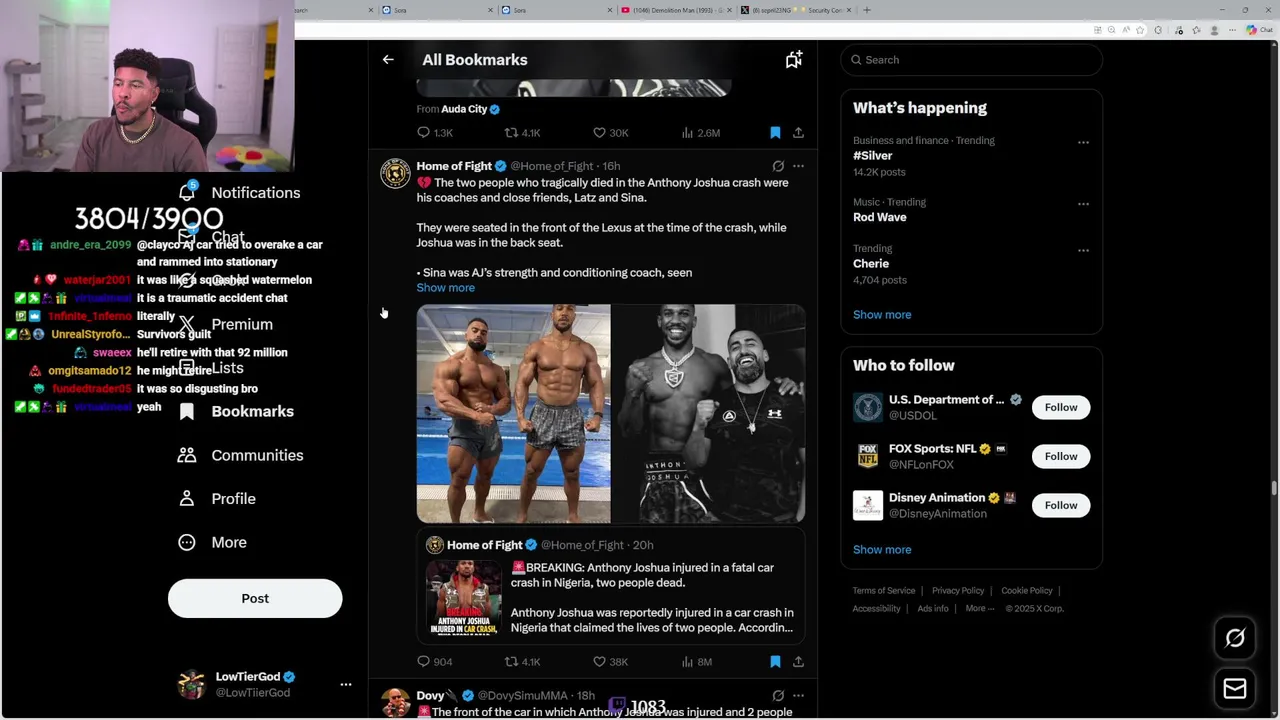1280x720 pixels.
Task: Open more options on Home of Fight post
Action: (x=798, y=166)
